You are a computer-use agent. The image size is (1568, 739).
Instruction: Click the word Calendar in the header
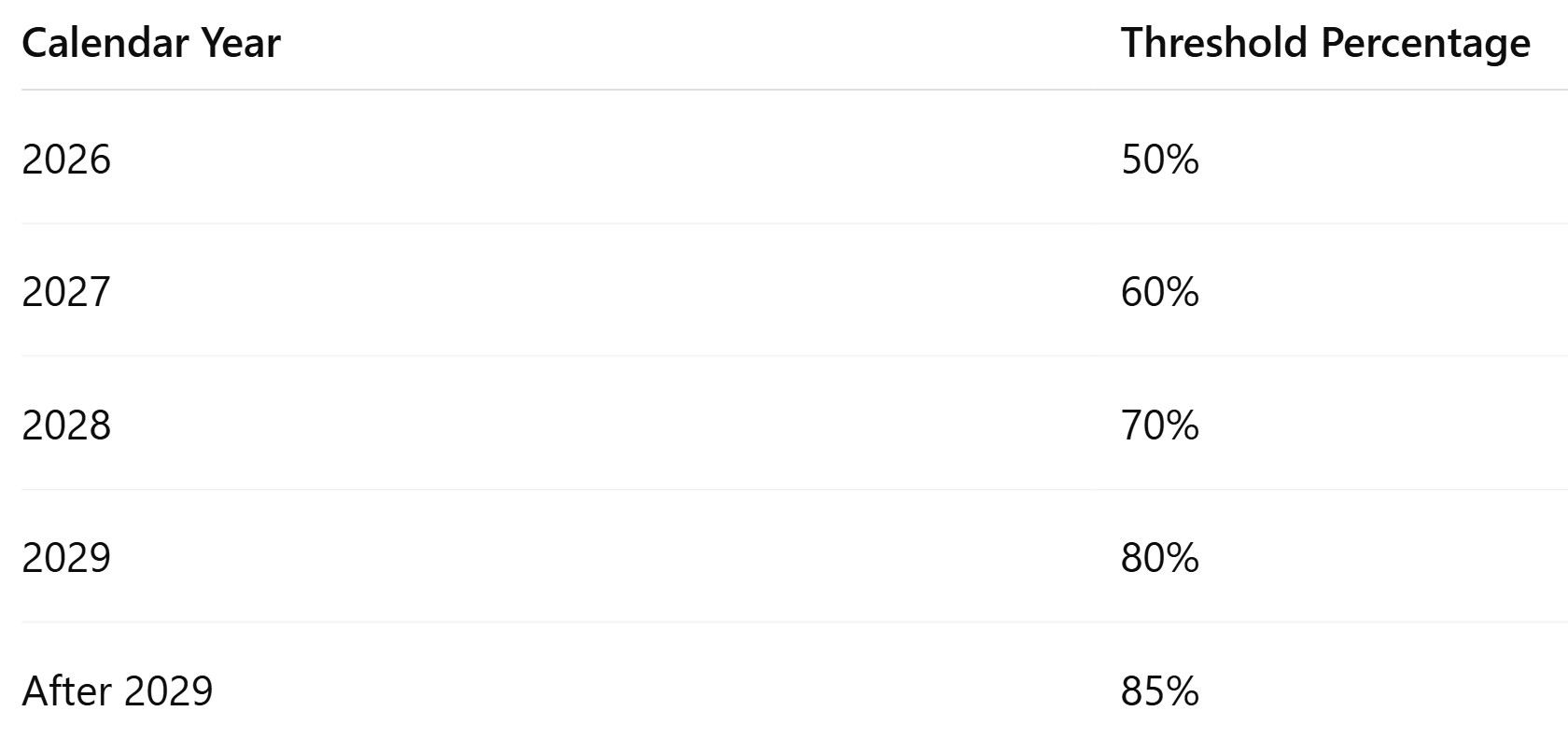[x=106, y=43]
